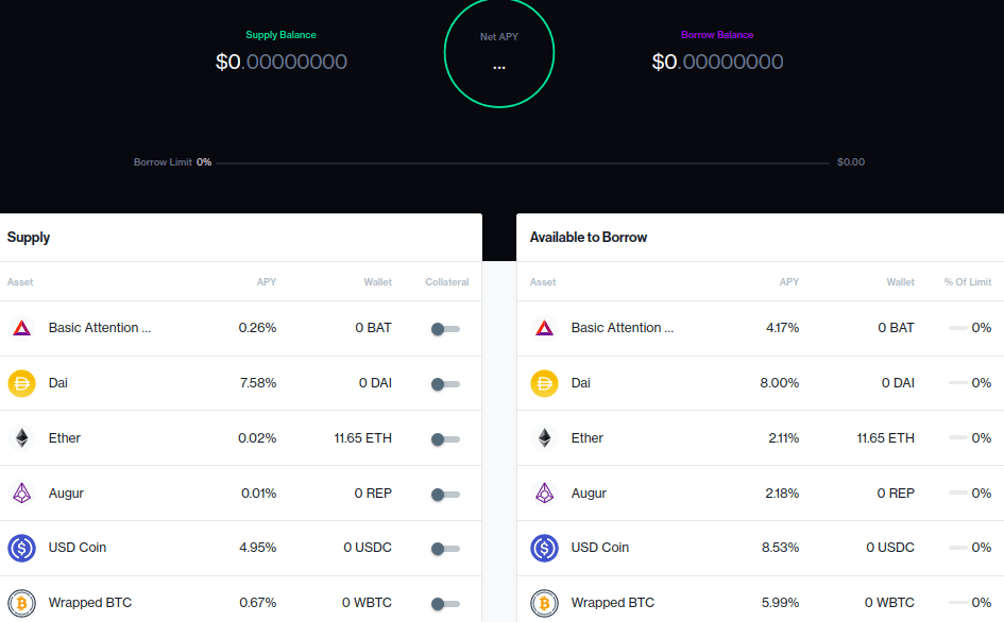This screenshot has height=622, width=1004.
Task: Enable Basic Attention Token collateral switch
Action: 445,329
